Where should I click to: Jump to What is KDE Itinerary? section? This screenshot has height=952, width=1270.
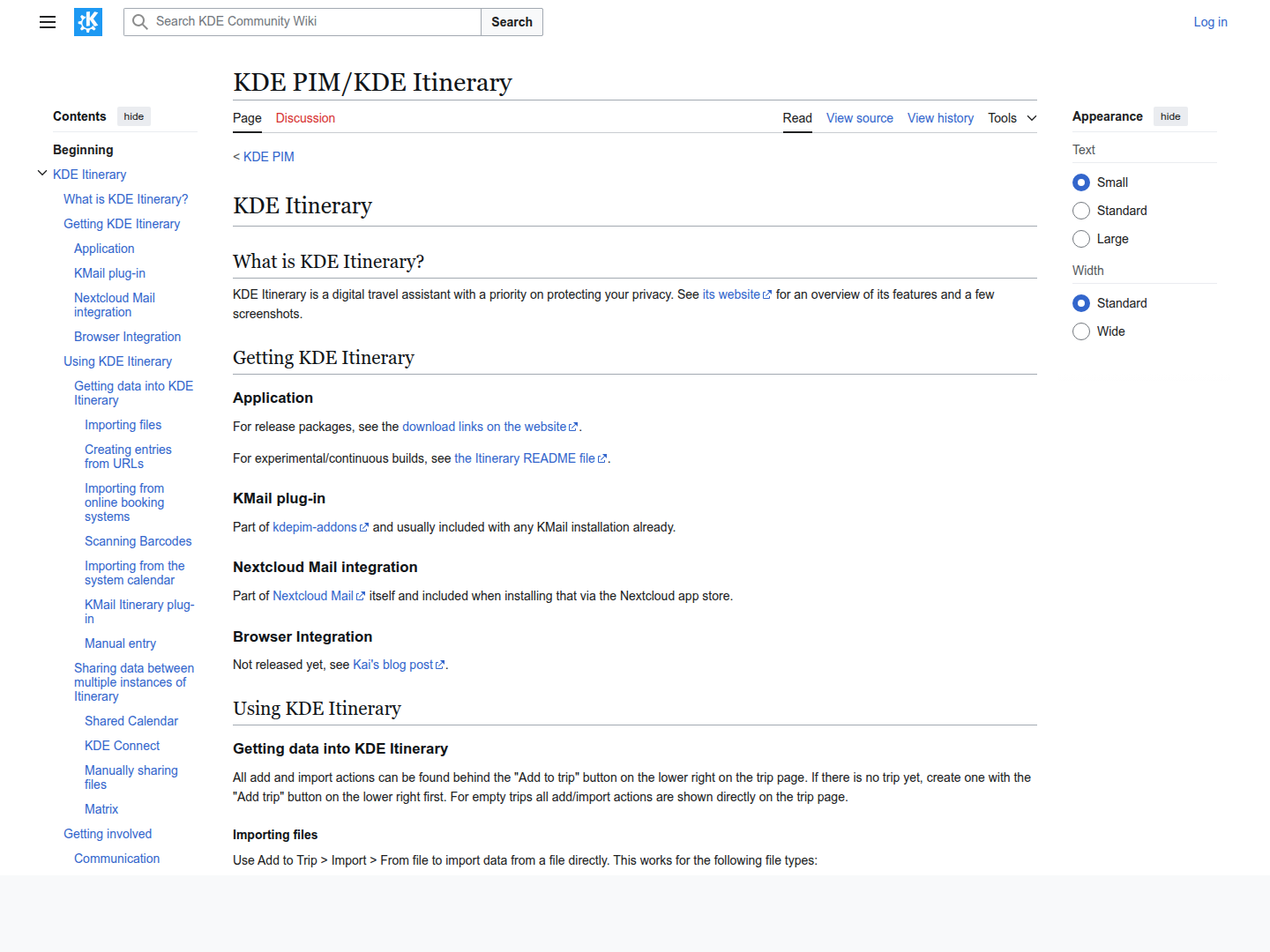pyautogui.click(x=126, y=199)
